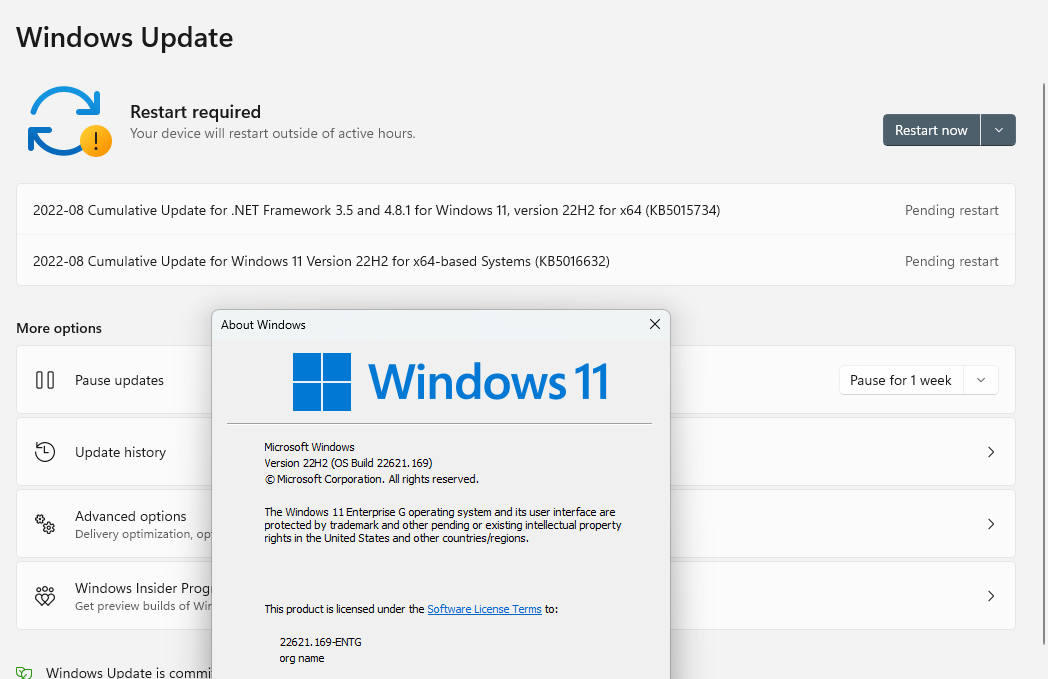Click the Advanced options gears icon
The height and width of the screenshot is (679, 1048).
tap(45, 524)
